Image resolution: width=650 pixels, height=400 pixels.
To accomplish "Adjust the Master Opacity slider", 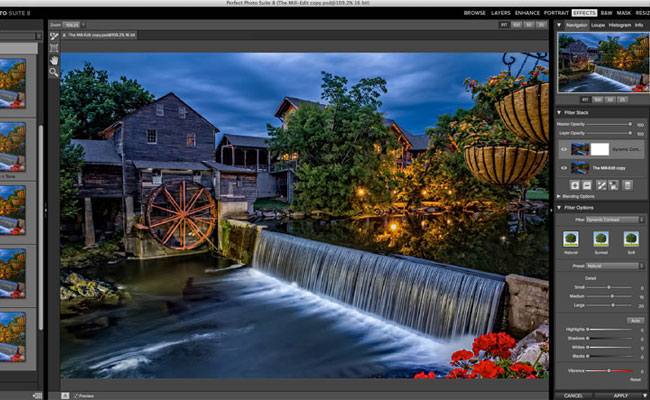I will pos(609,124).
